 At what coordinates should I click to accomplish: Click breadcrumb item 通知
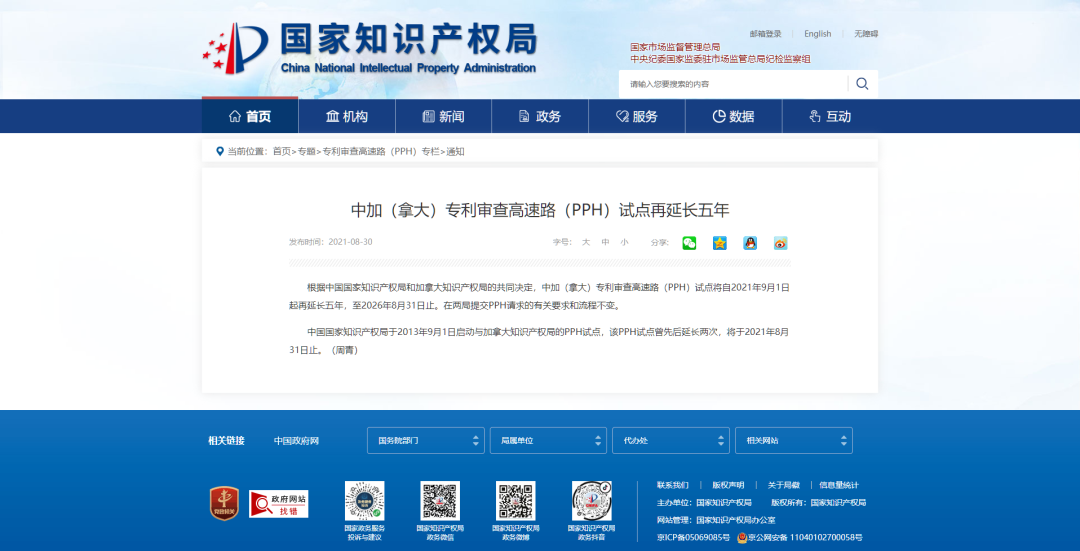coord(455,152)
